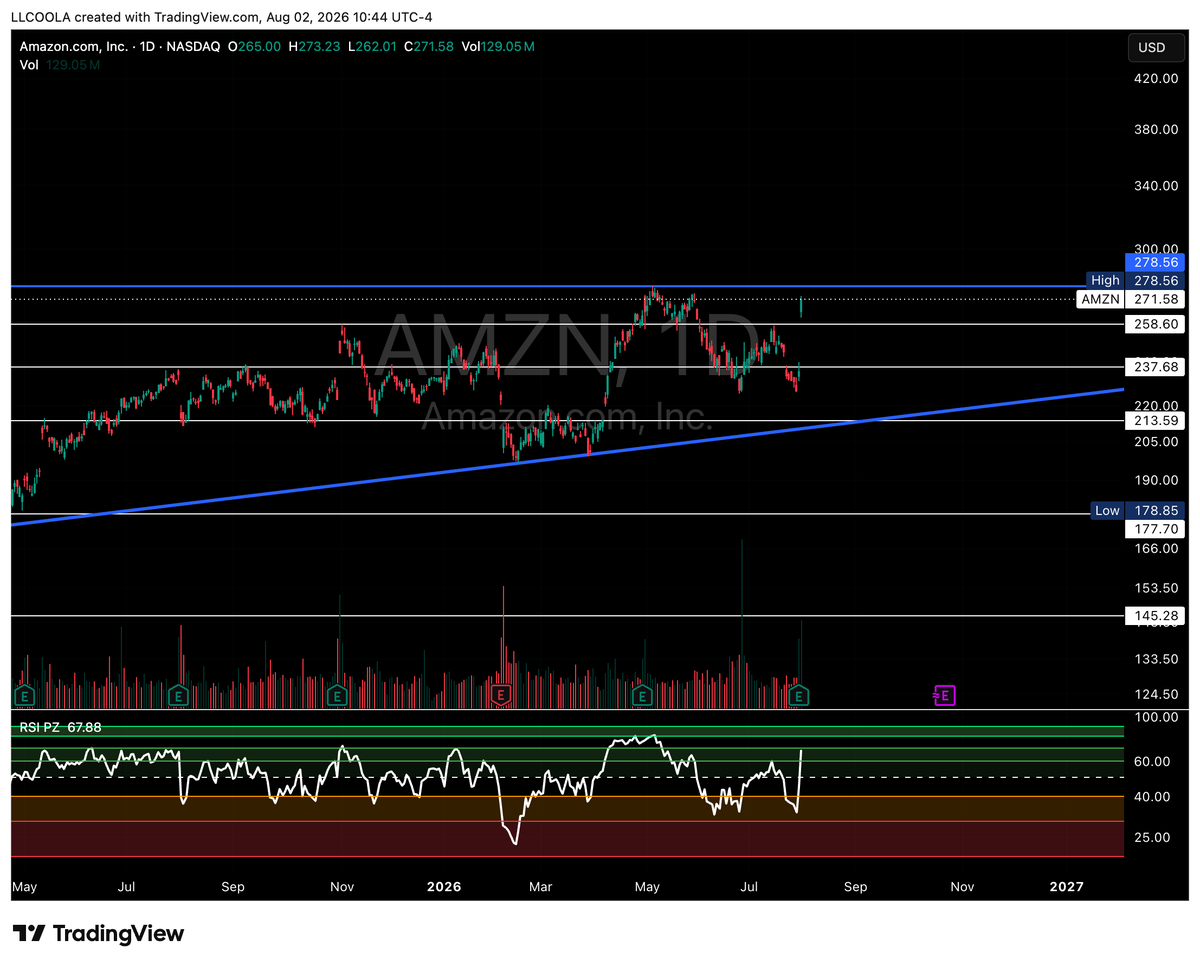
Task: Click the 258.60 price axis label
Action: tap(1155, 325)
